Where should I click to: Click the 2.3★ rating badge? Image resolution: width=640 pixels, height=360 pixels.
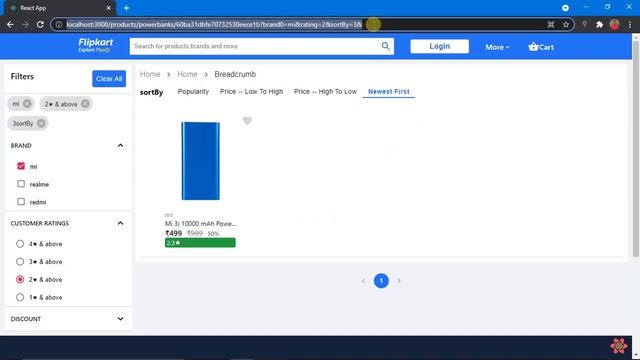pyautogui.click(x=200, y=243)
